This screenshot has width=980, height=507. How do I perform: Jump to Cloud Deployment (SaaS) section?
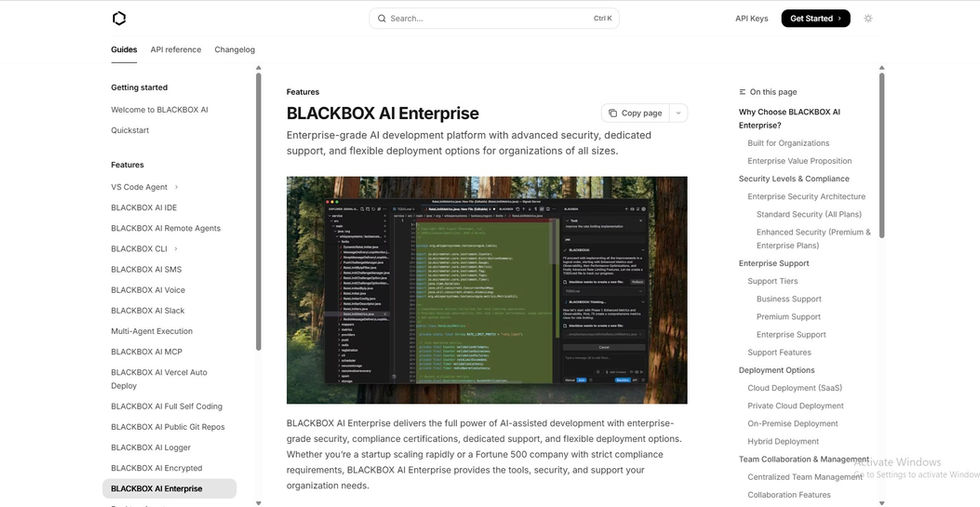(x=794, y=388)
